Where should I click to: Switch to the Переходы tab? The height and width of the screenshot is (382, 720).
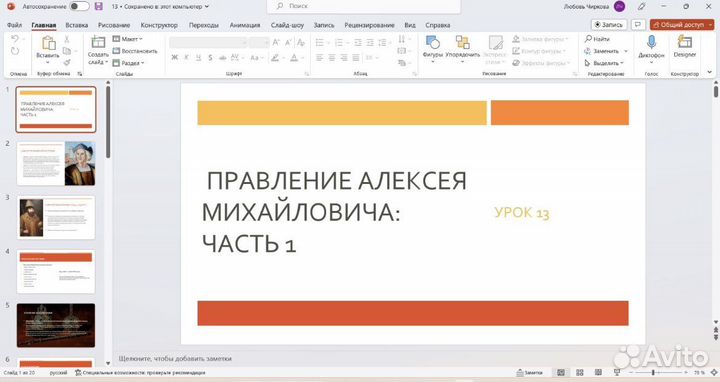tap(204, 25)
